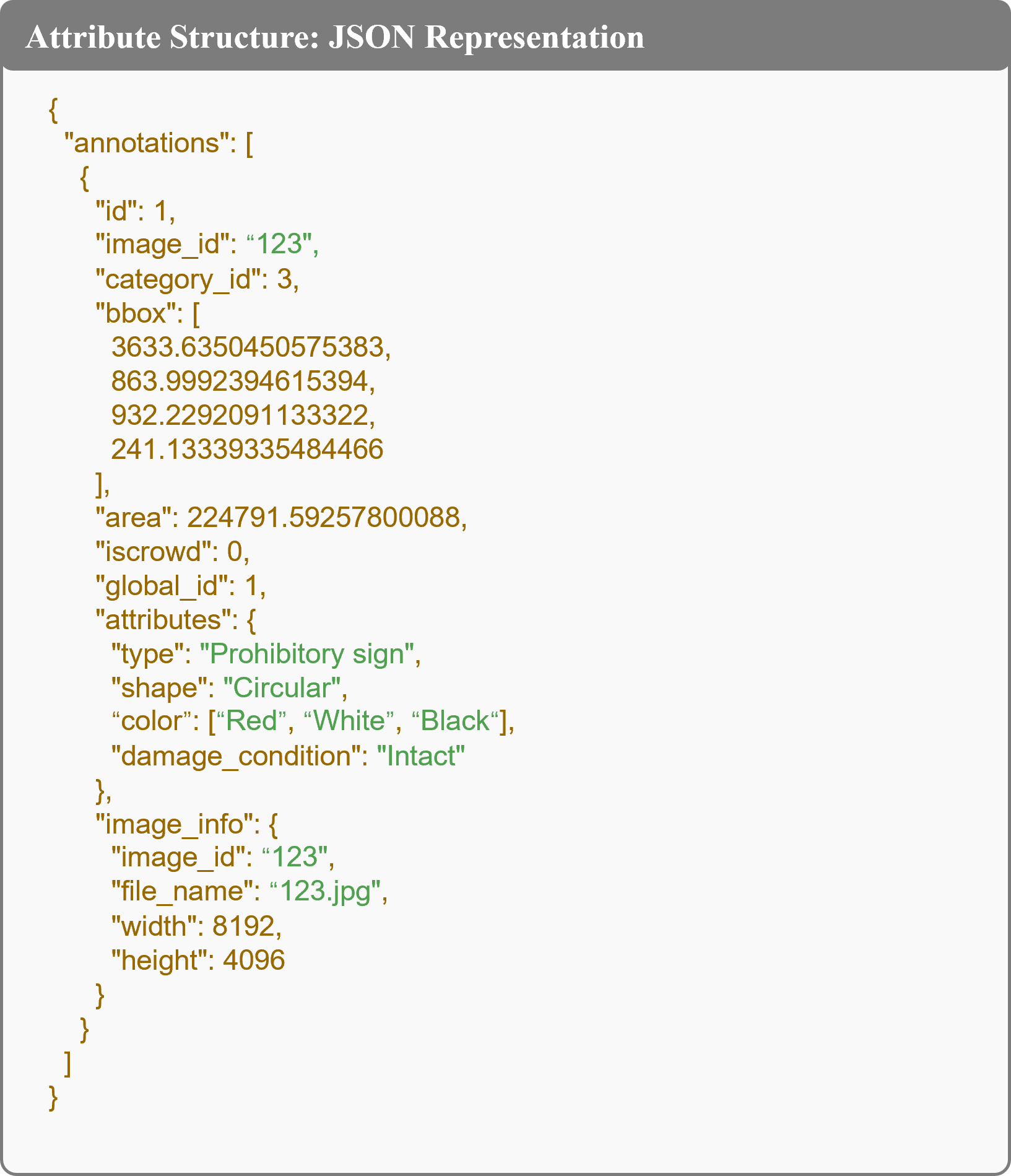Viewport: 1011px width, 1176px height.
Task: Click the bbox value 241.13339335484466
Action: pos(247,450)
